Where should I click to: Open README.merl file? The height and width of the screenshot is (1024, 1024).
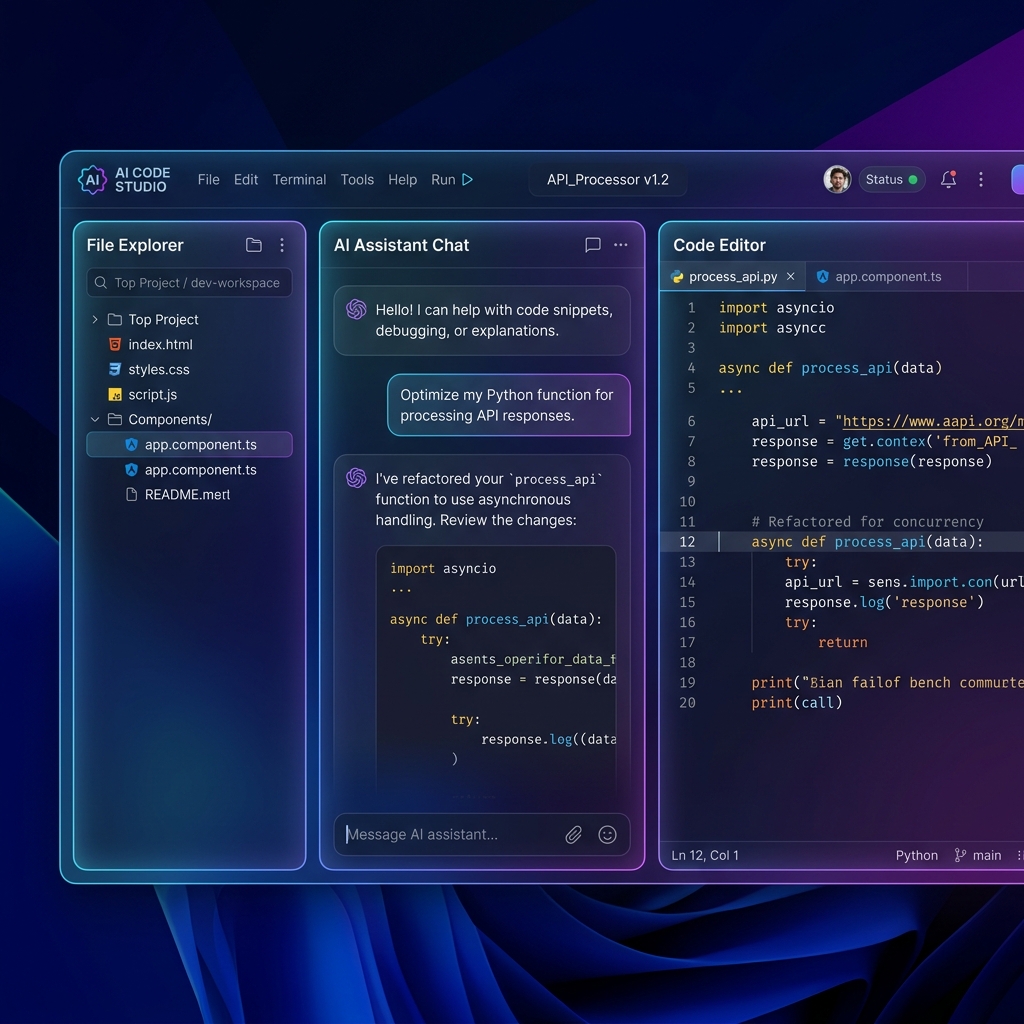[x=187, y=495]
